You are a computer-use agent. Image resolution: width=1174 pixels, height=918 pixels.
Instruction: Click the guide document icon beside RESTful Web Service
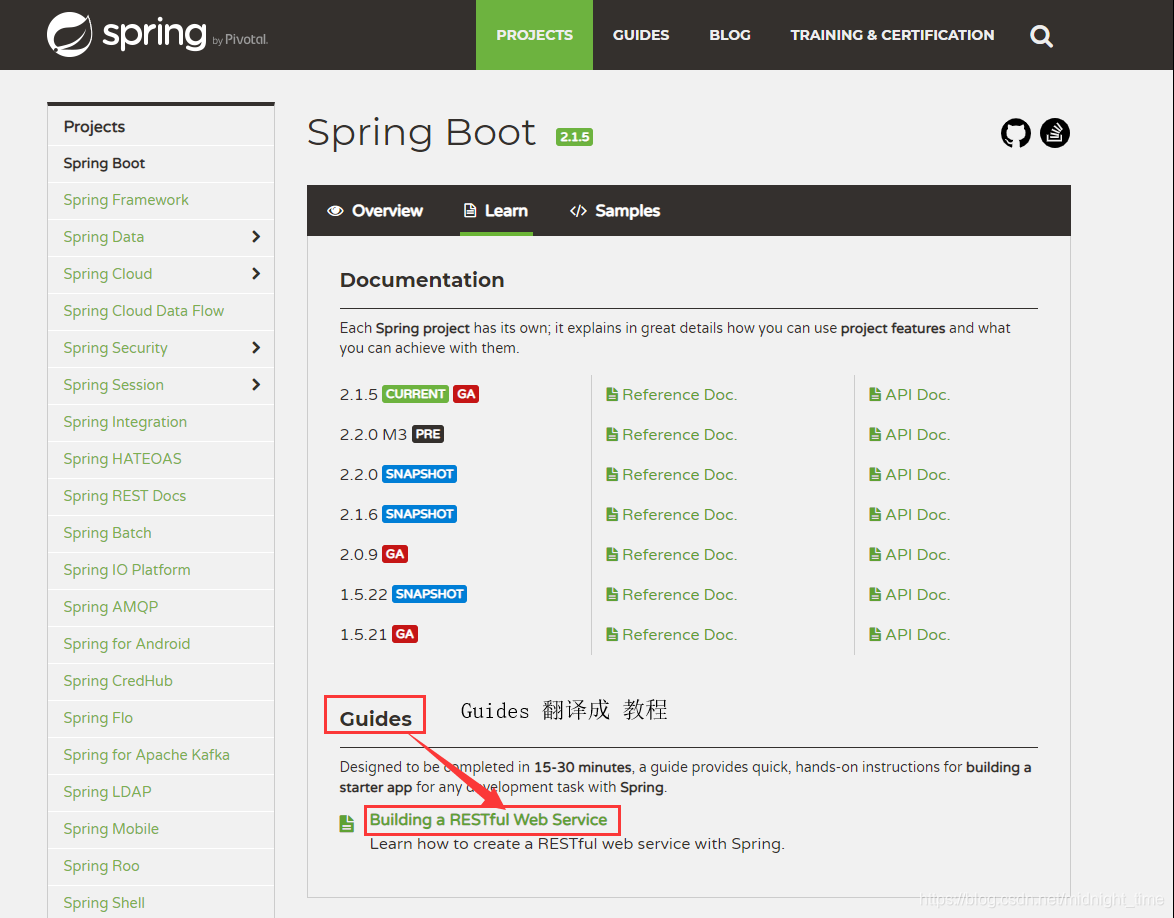347,824
